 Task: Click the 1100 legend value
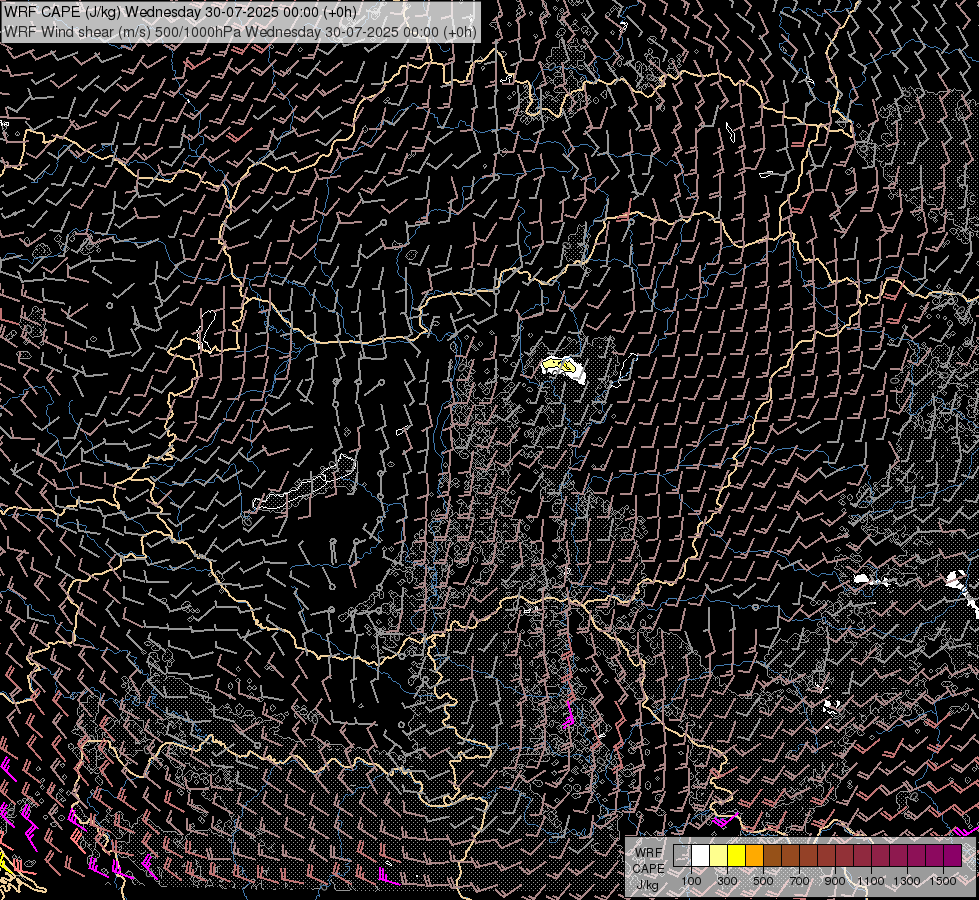[871, 881]
